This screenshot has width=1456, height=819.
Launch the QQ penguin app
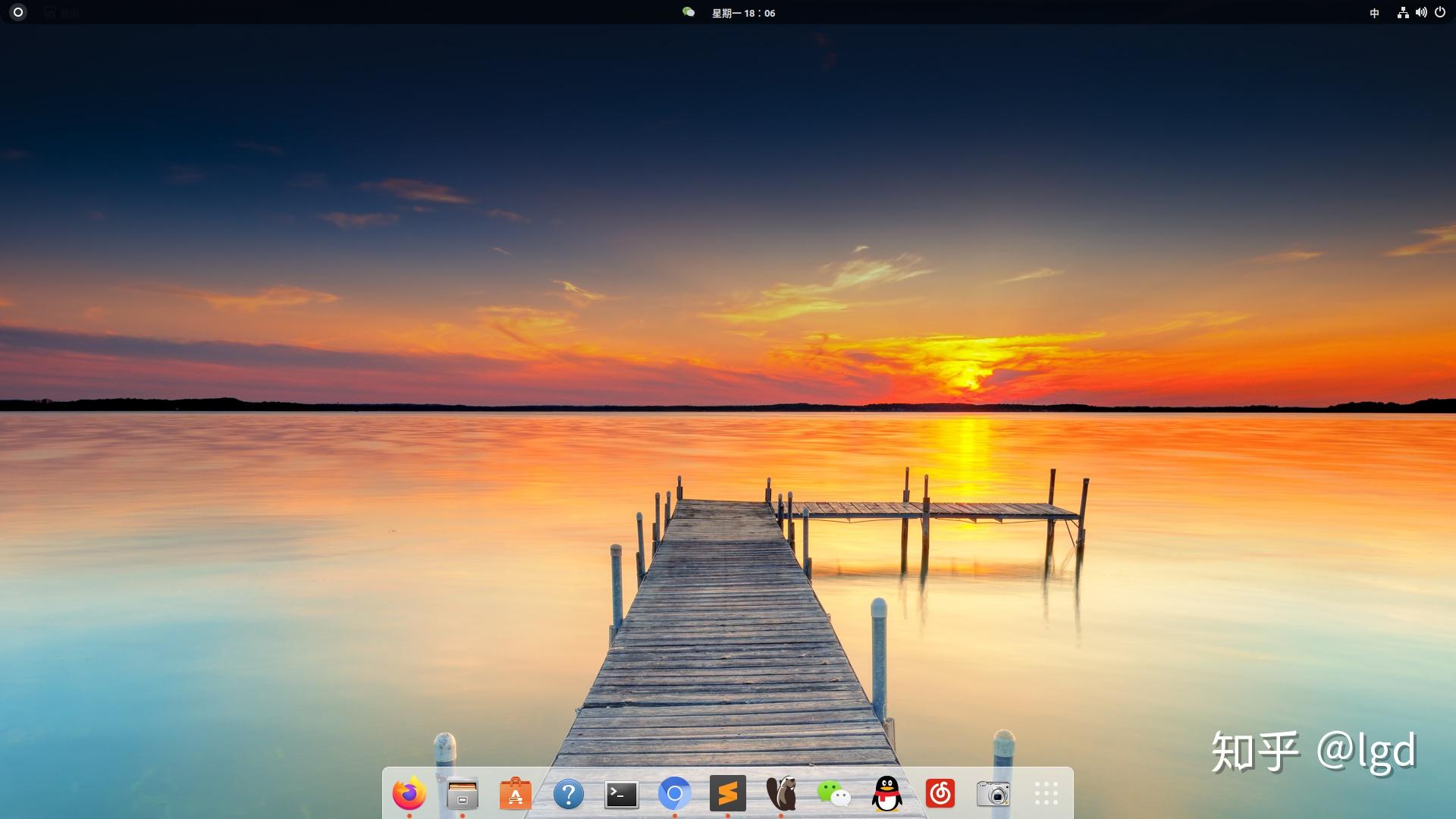pos(886,794)
